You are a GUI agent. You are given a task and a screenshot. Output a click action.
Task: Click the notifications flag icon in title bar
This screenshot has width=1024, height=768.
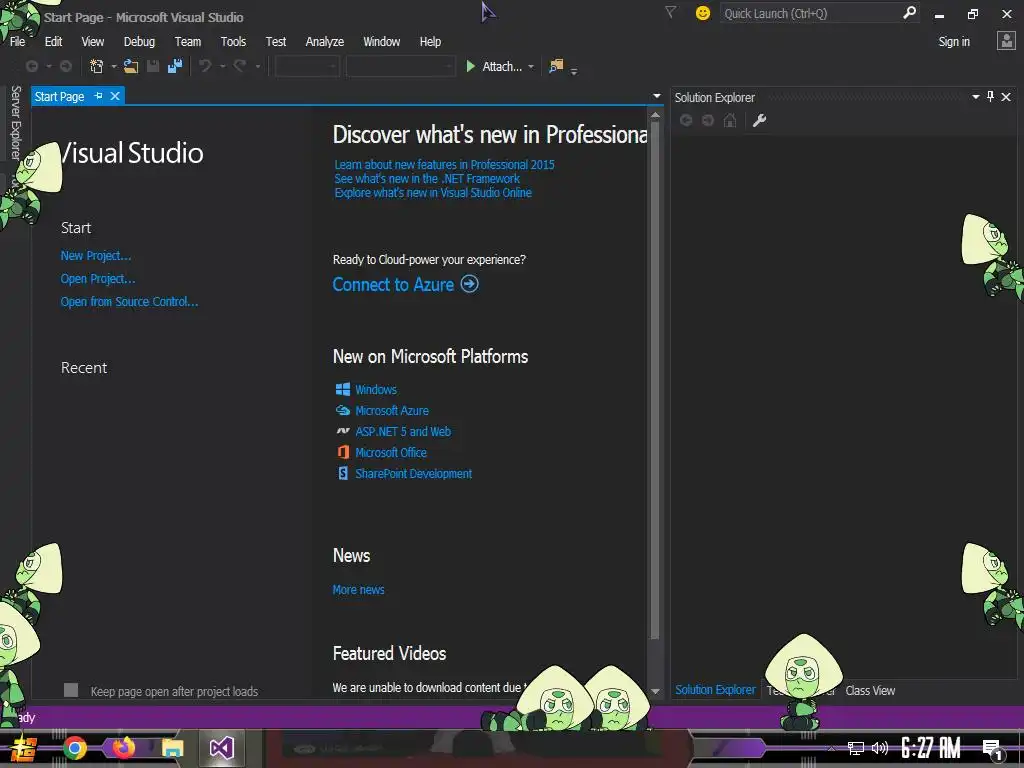(x=670, y=12)
